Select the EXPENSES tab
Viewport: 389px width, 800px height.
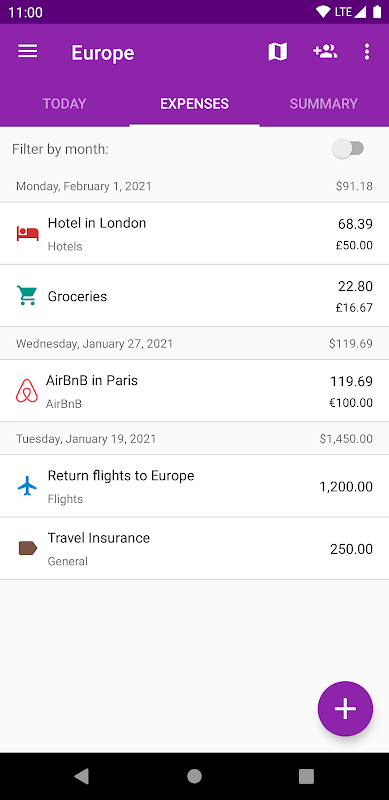click(x=194, y=104)
